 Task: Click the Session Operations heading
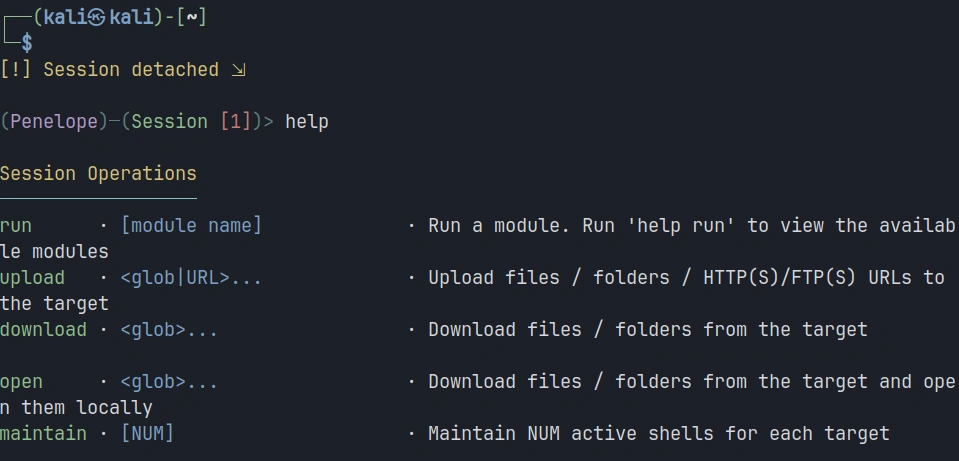coord(98,174)
